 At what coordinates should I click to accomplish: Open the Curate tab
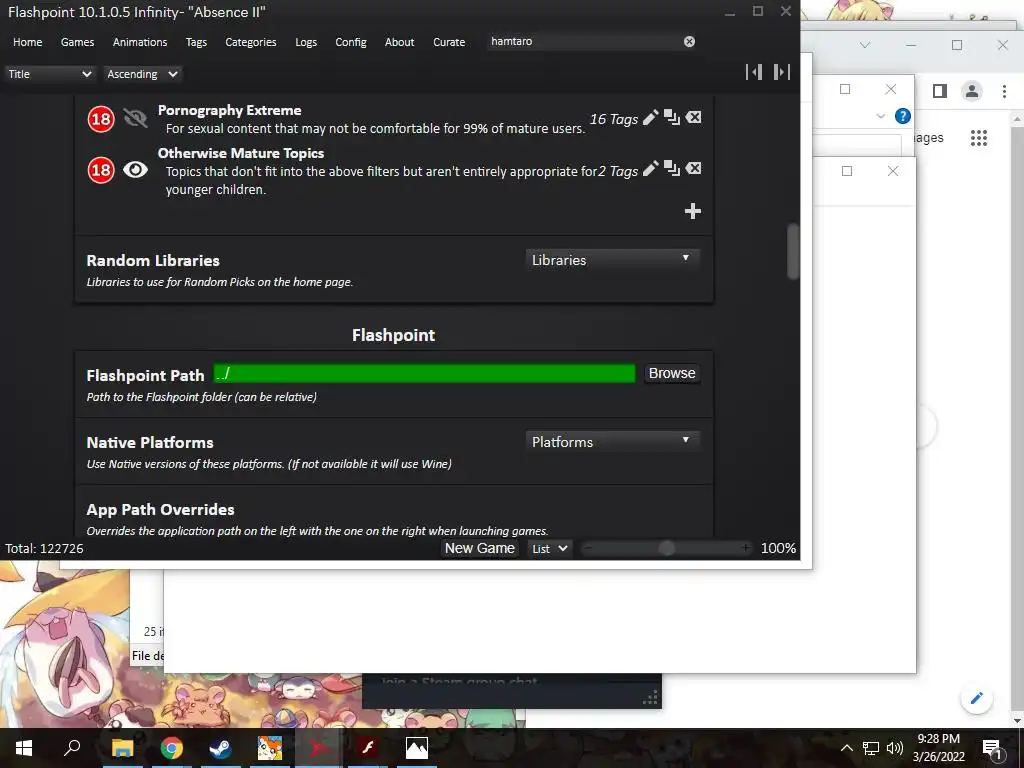(449, 42)
